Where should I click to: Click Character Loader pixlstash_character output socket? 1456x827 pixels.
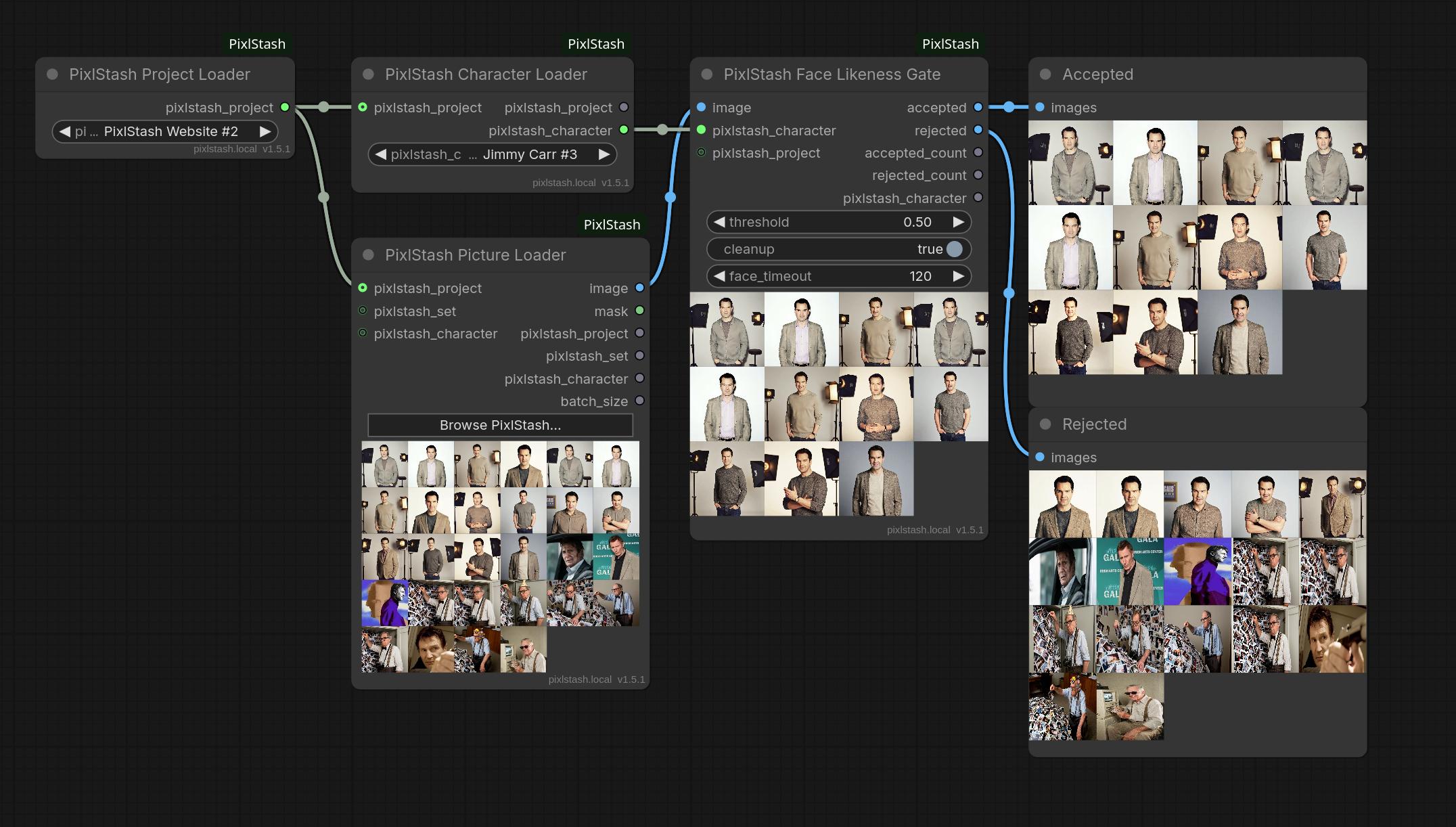(624, 130)
